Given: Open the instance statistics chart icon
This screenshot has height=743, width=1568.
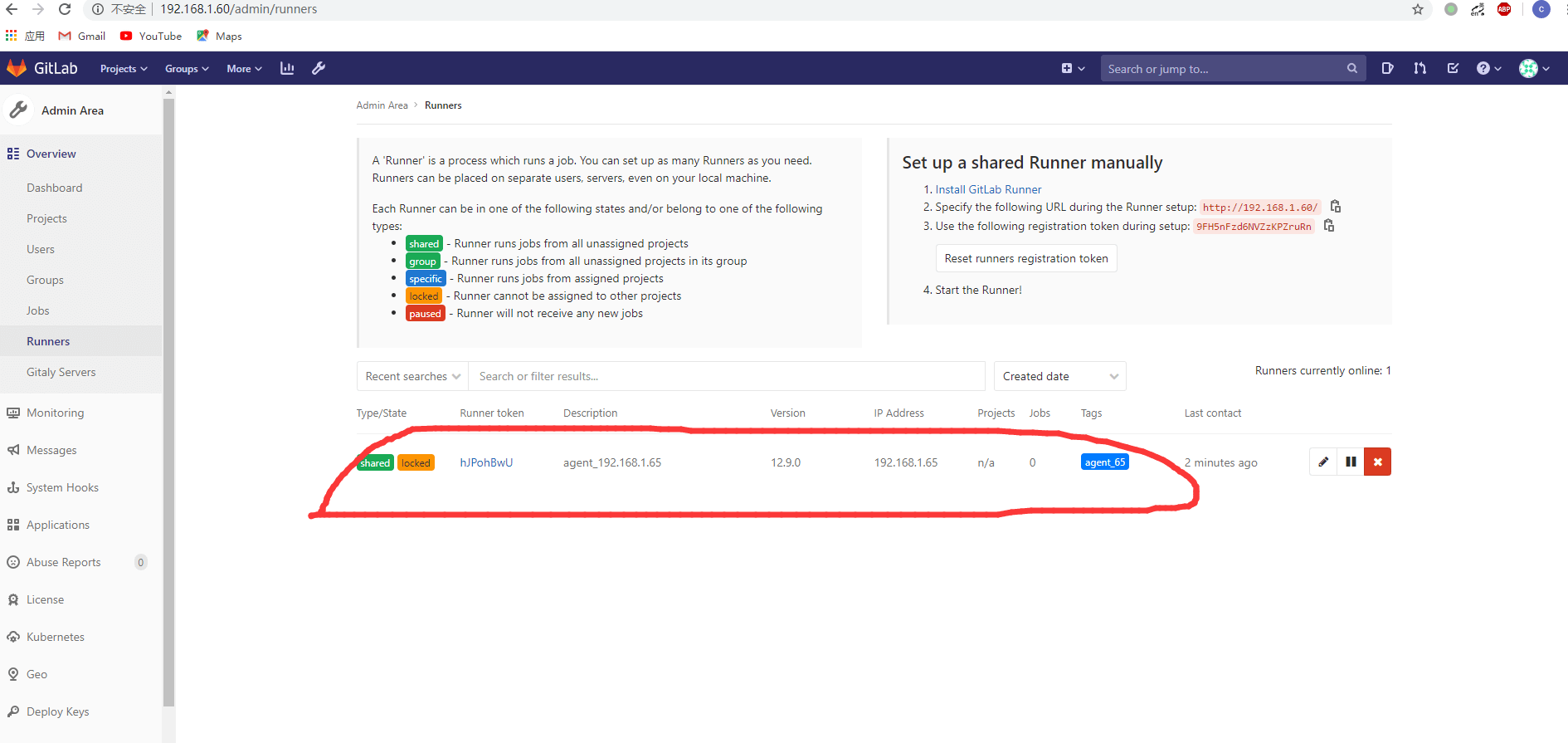Looking at the screenshot, I should pos(287,68).
